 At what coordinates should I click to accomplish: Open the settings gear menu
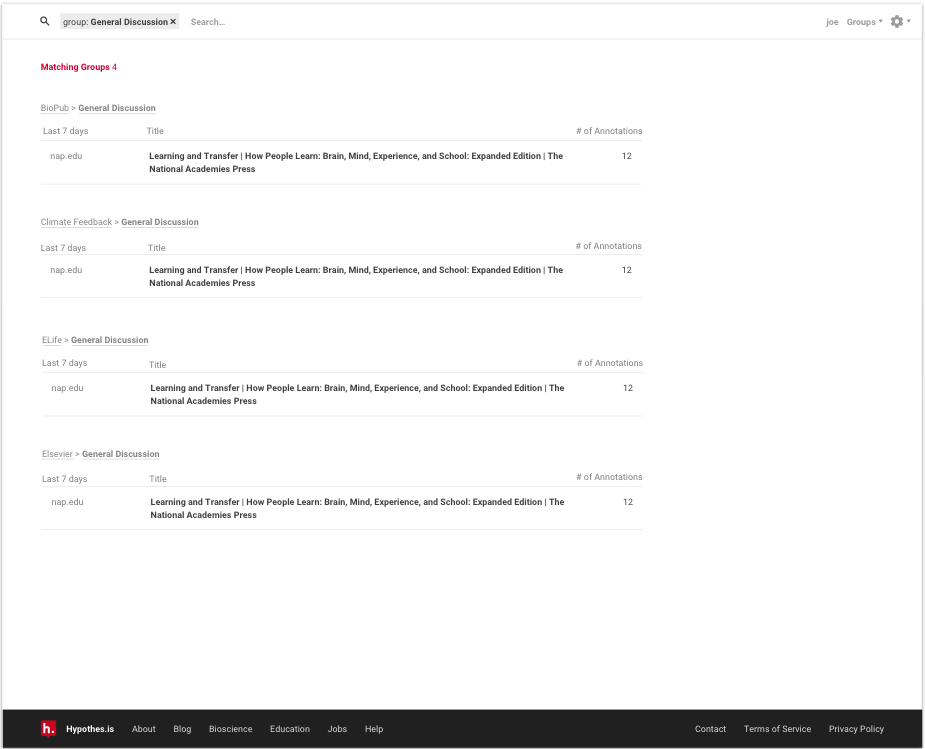pyautogui.click(x=900, y=22)
